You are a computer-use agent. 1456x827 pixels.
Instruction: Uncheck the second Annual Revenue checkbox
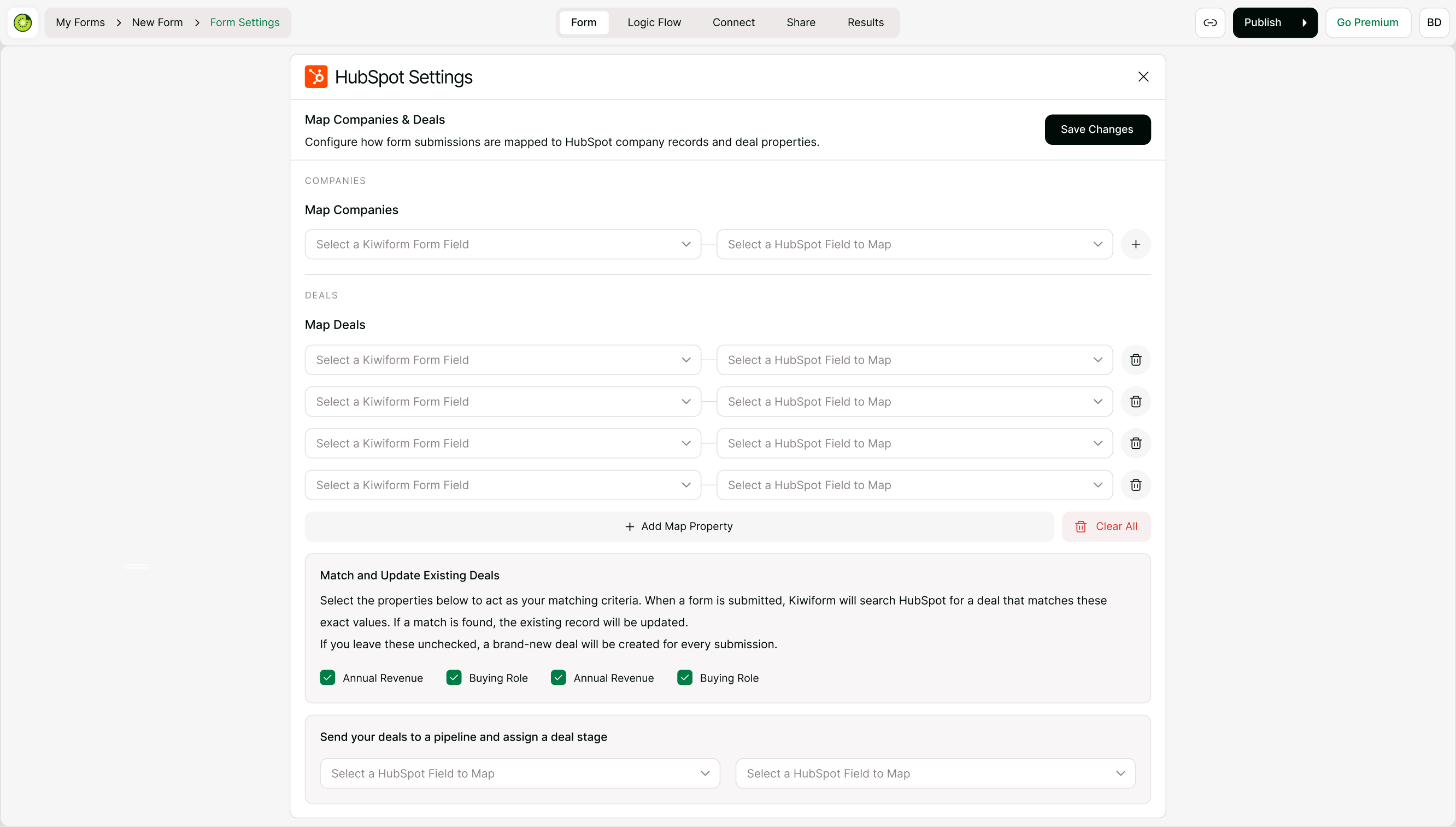tap(558, 678)
